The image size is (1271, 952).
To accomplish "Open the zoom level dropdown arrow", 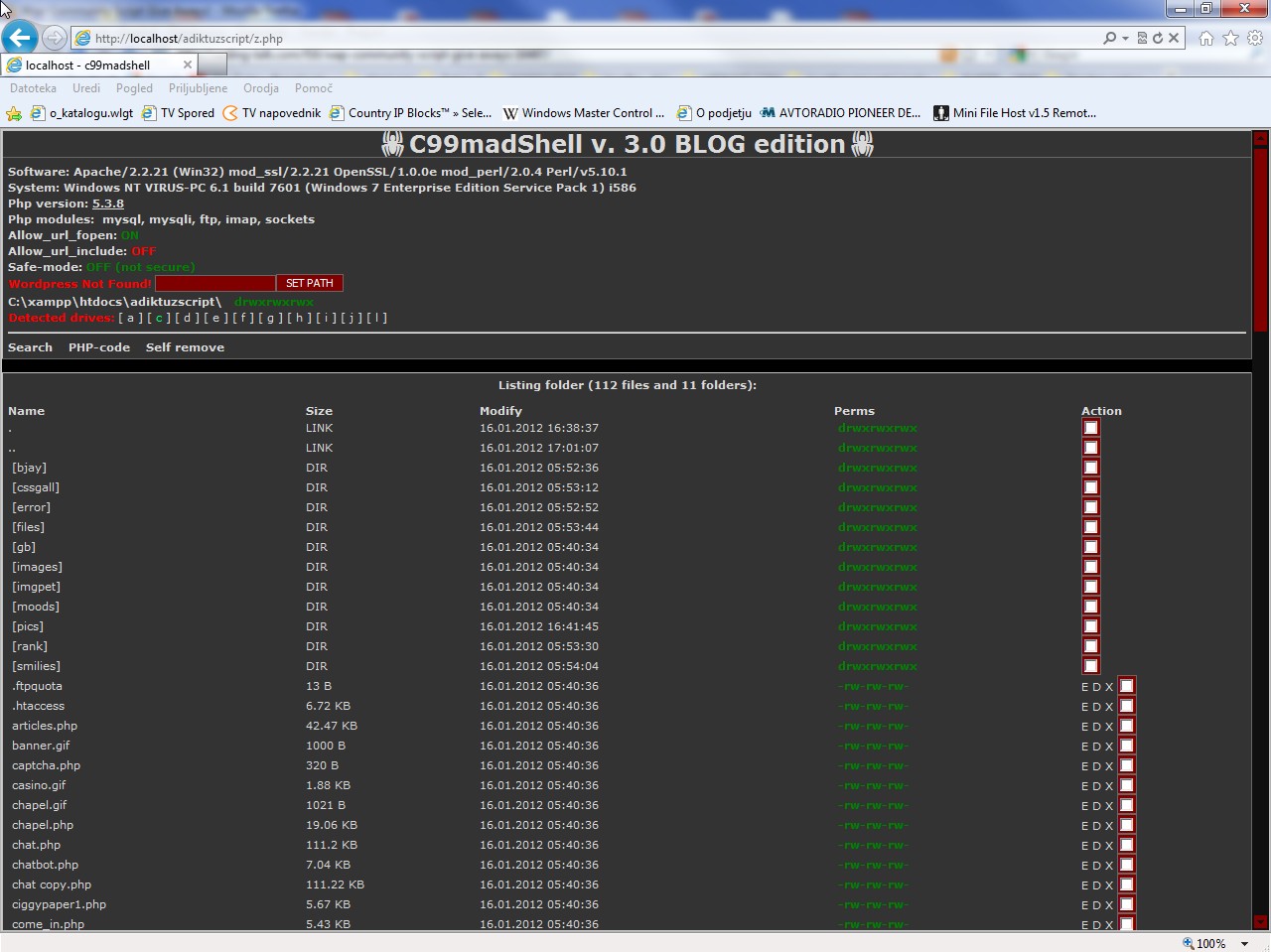I will [x=1244, y=944].
